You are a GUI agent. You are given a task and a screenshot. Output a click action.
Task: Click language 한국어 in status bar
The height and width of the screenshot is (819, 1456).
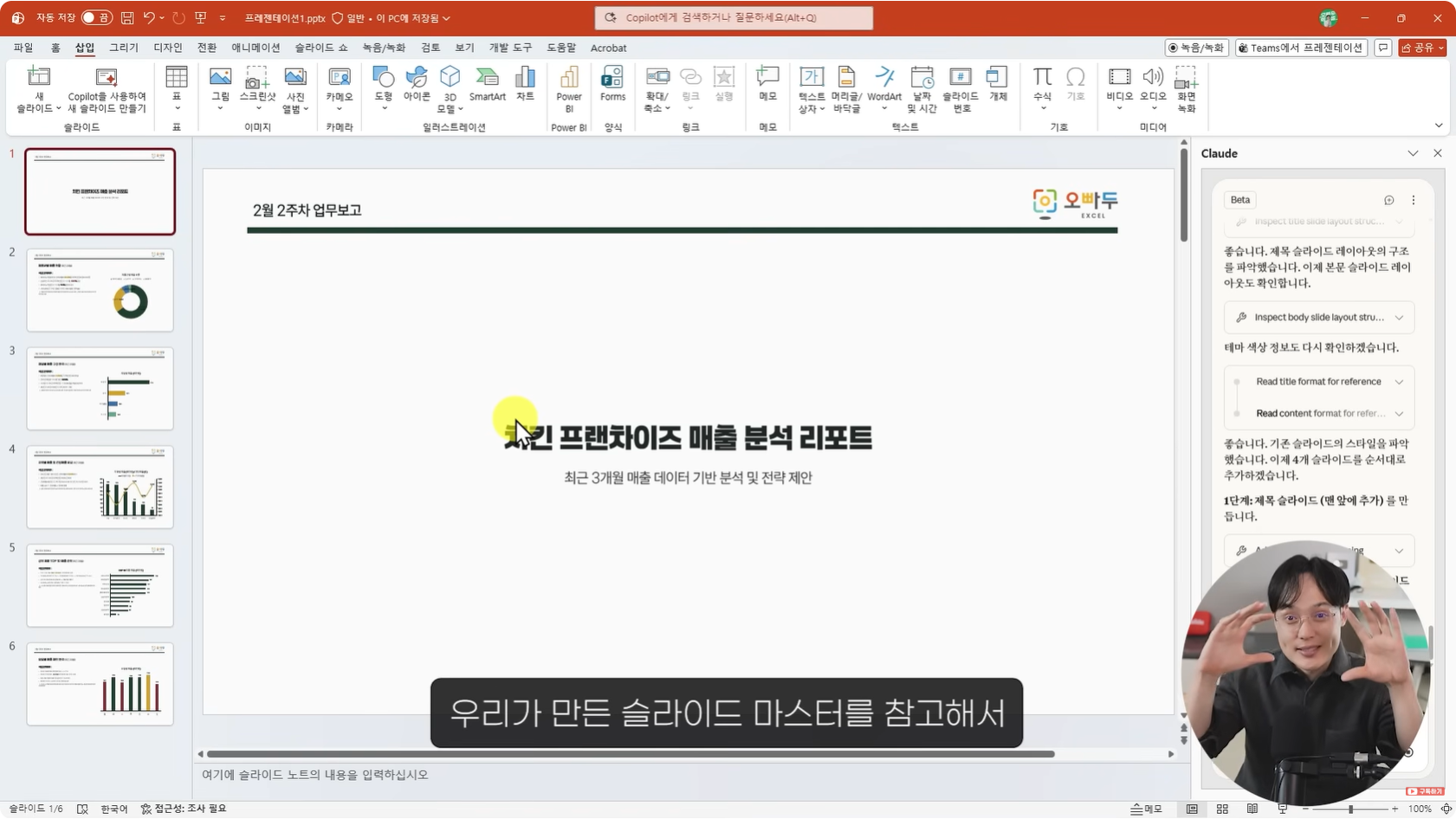click(x=113, y=809)
